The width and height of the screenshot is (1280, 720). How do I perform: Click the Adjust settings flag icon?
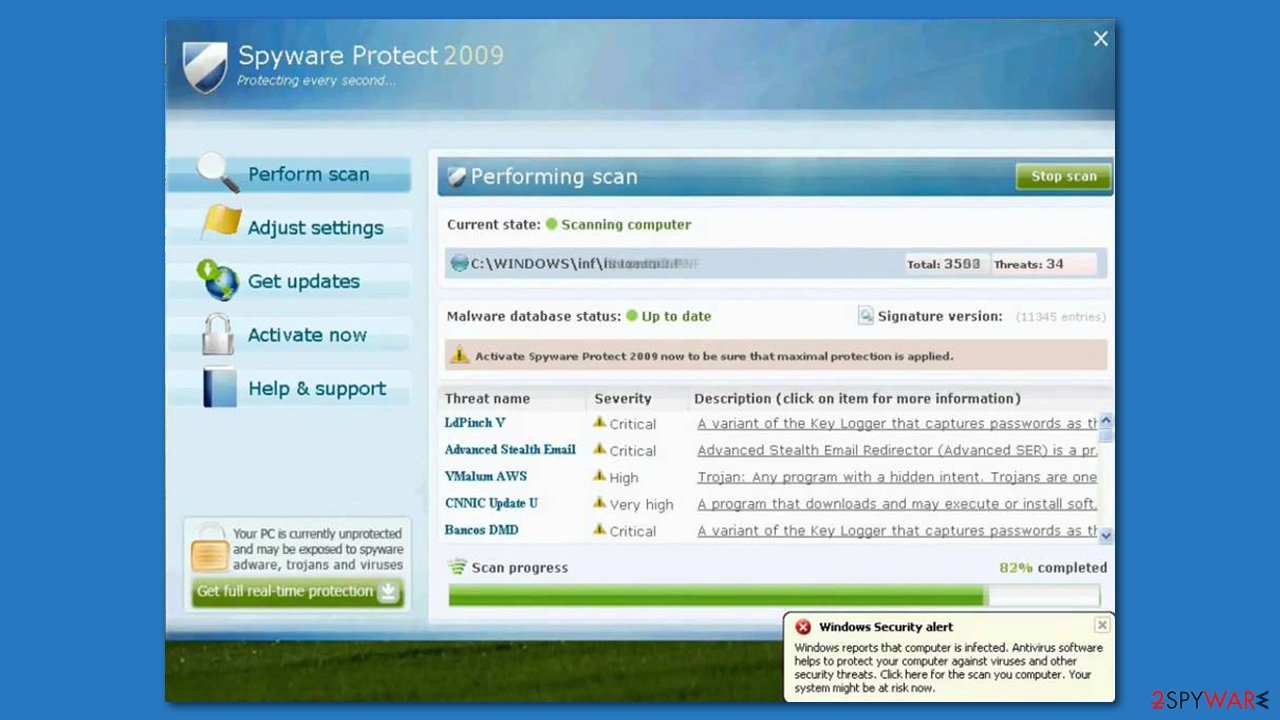[220, 223]
